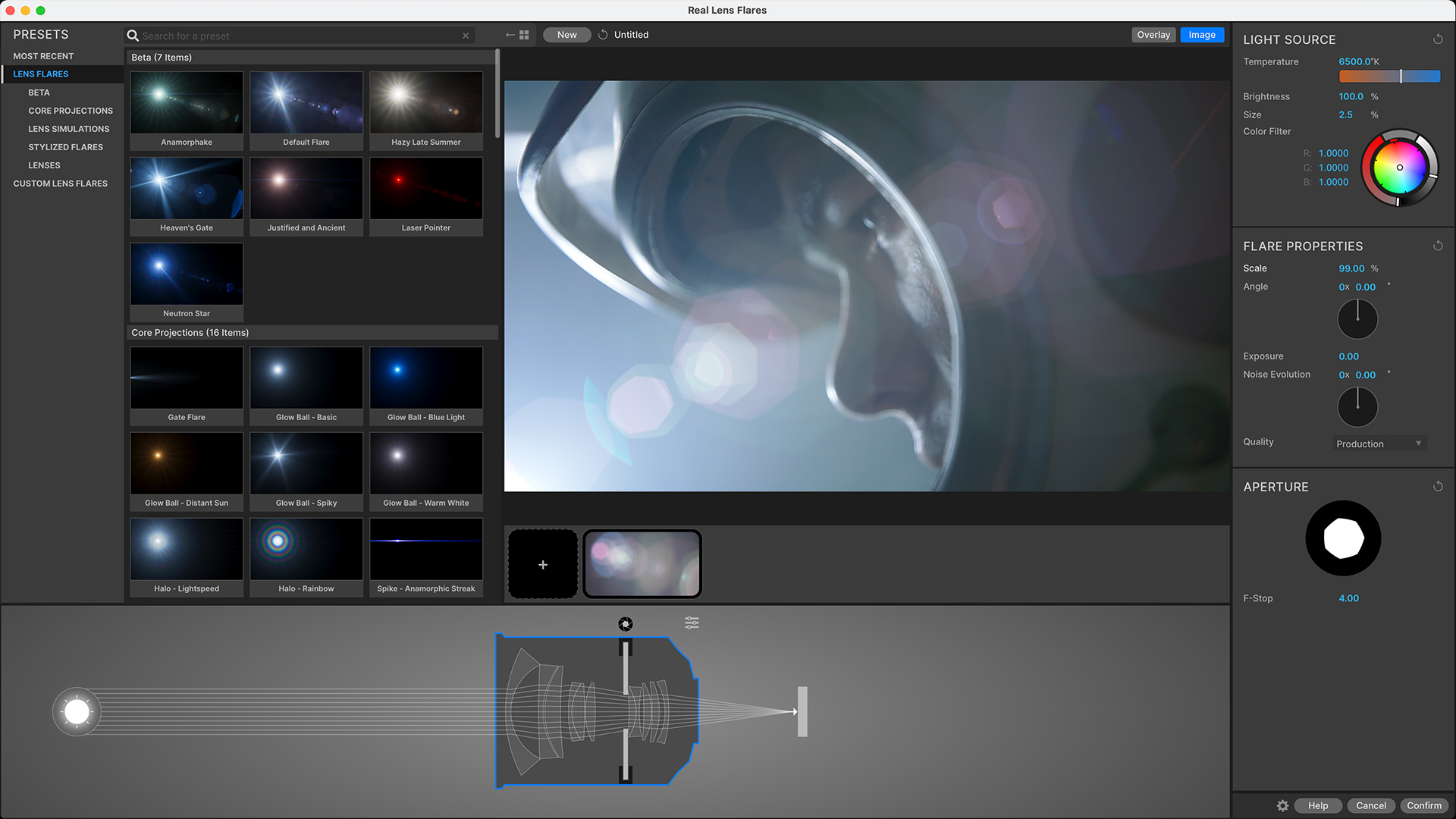1456x819 pixels.
Task: Clear the preset search field
Action: [x=466, y=36]
